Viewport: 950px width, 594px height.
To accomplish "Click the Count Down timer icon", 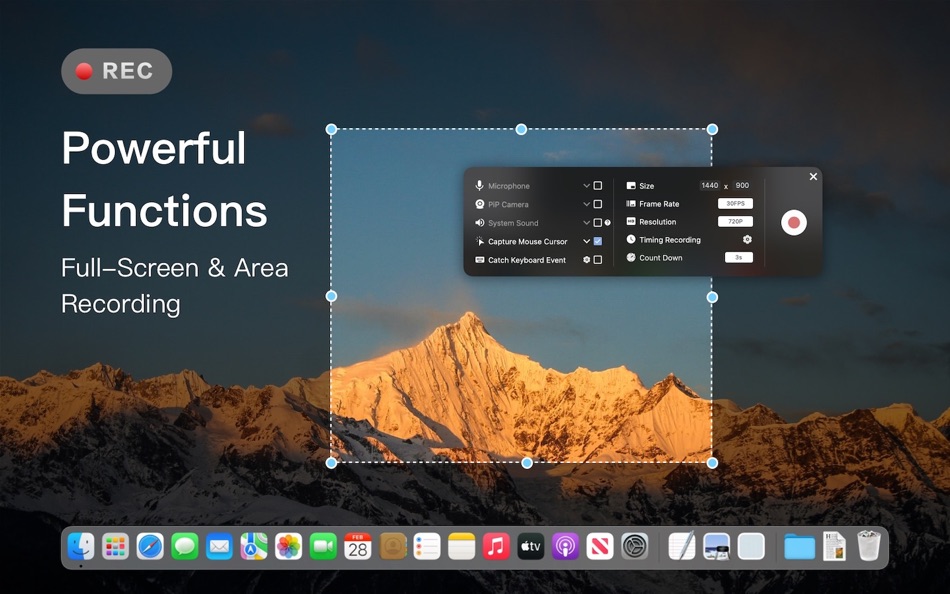I will pyautogui.click(x=631, y=258).
